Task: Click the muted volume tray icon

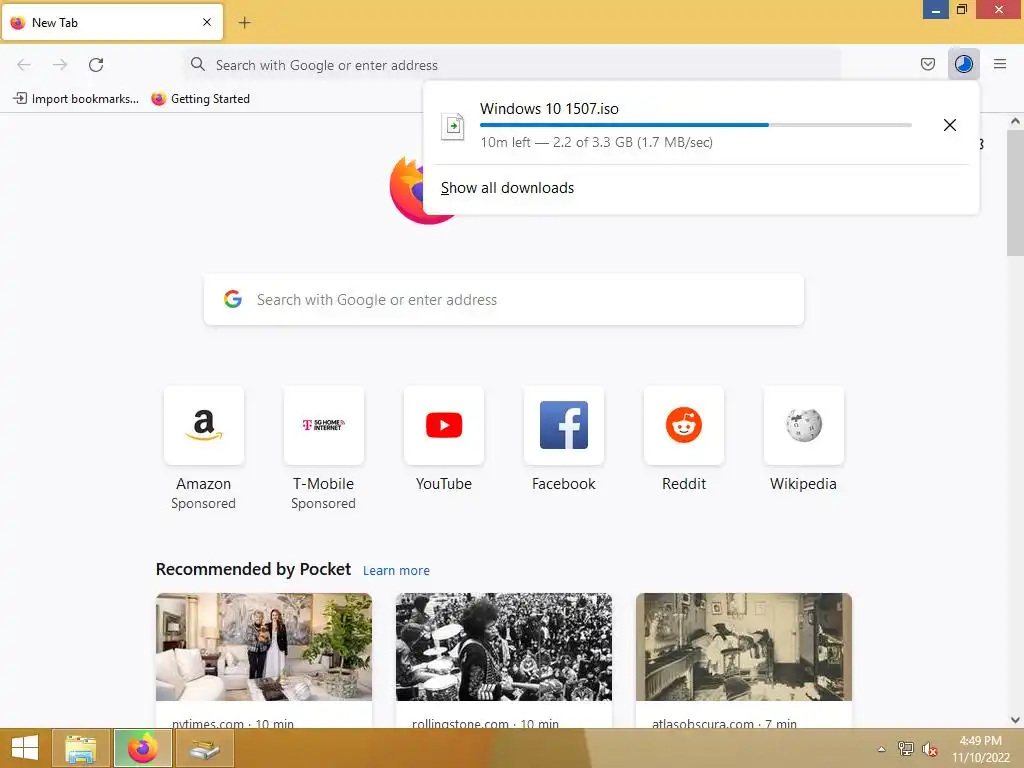Action: [929, 749]
